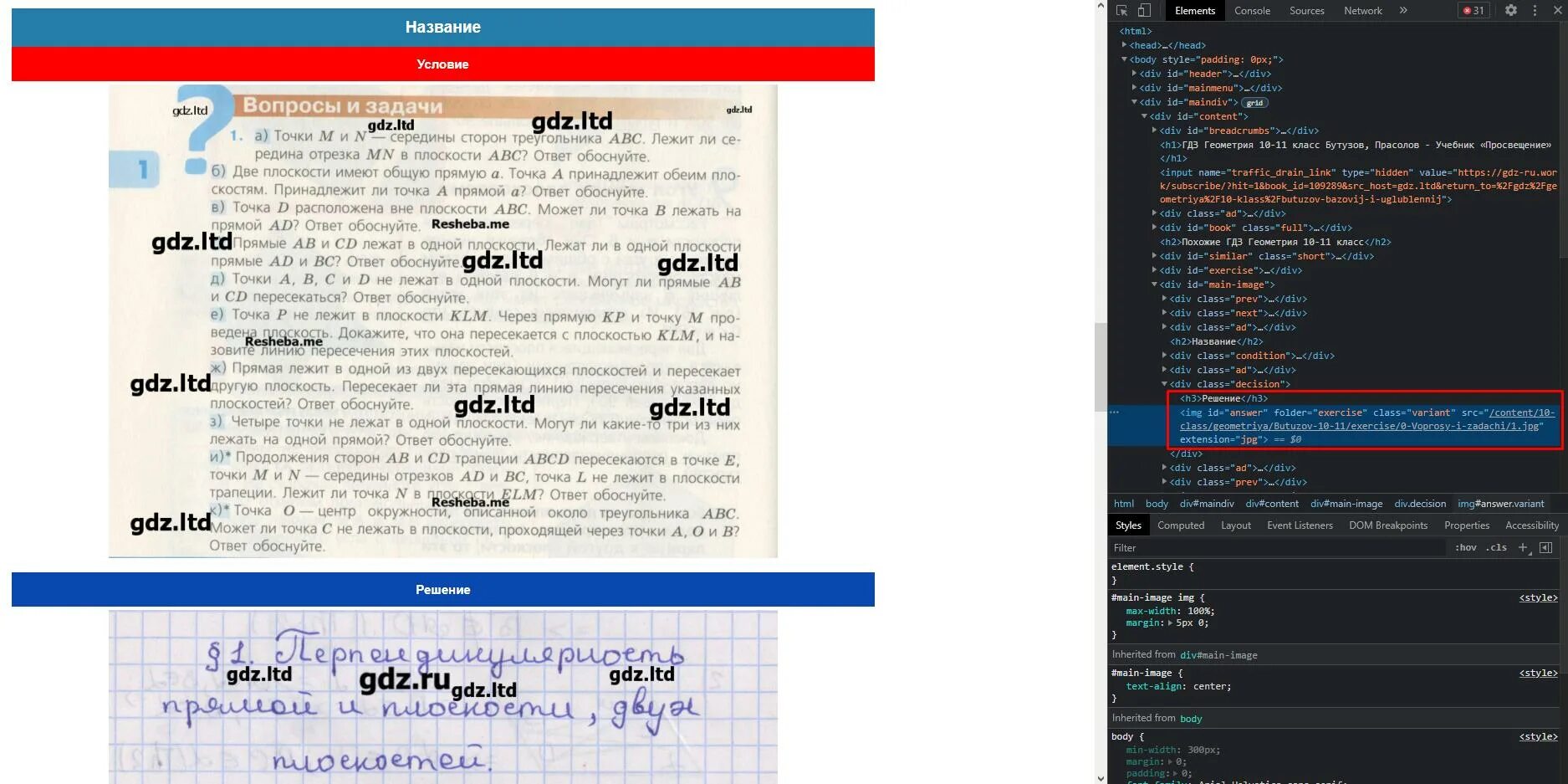The height and width of the screenshot is (784, 1568).
Task: Select the h3 Решение node in DOM tree
Action: tap(1223, 398)
